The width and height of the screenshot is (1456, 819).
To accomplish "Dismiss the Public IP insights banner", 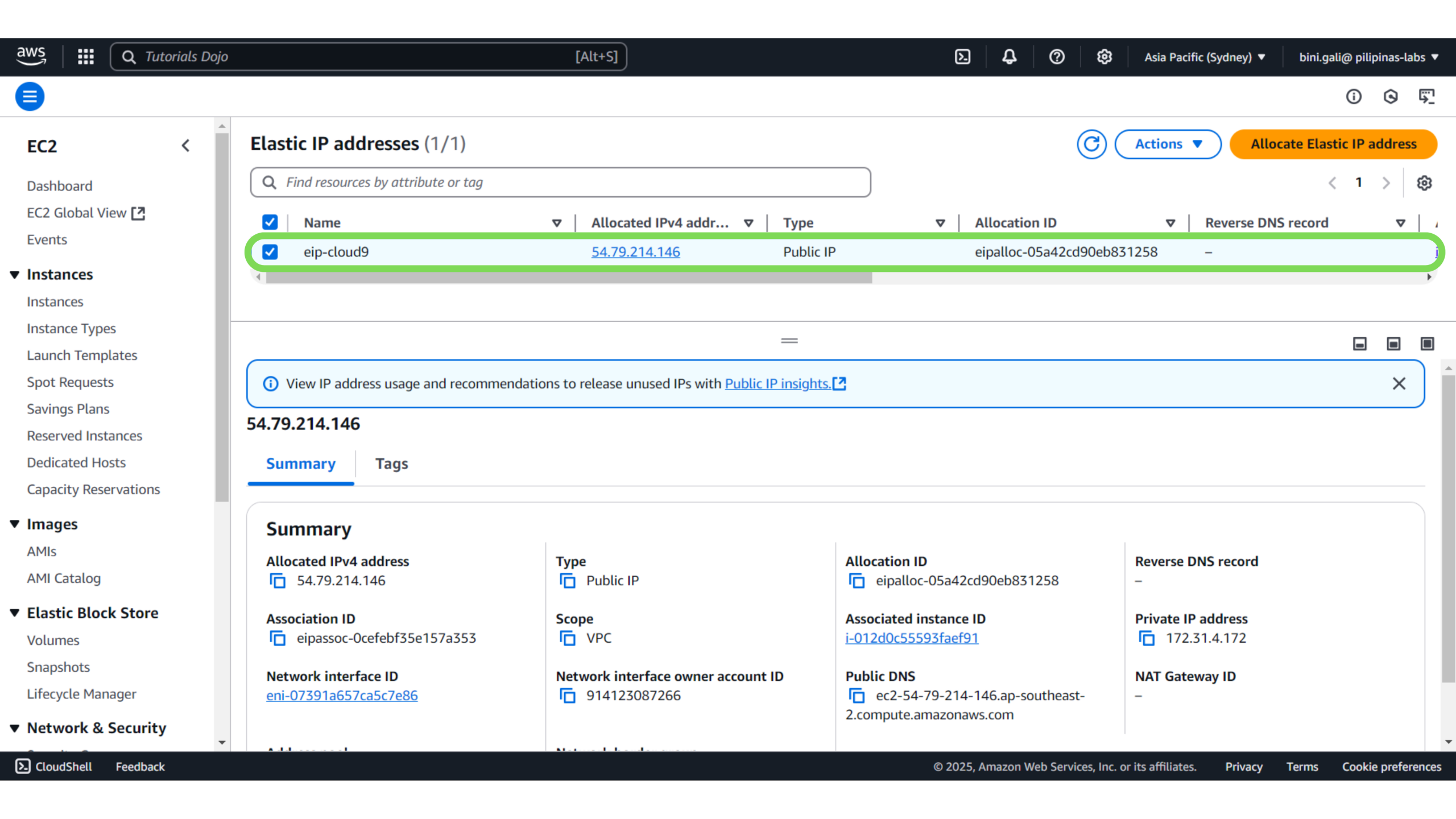I will coord(1399,384).
